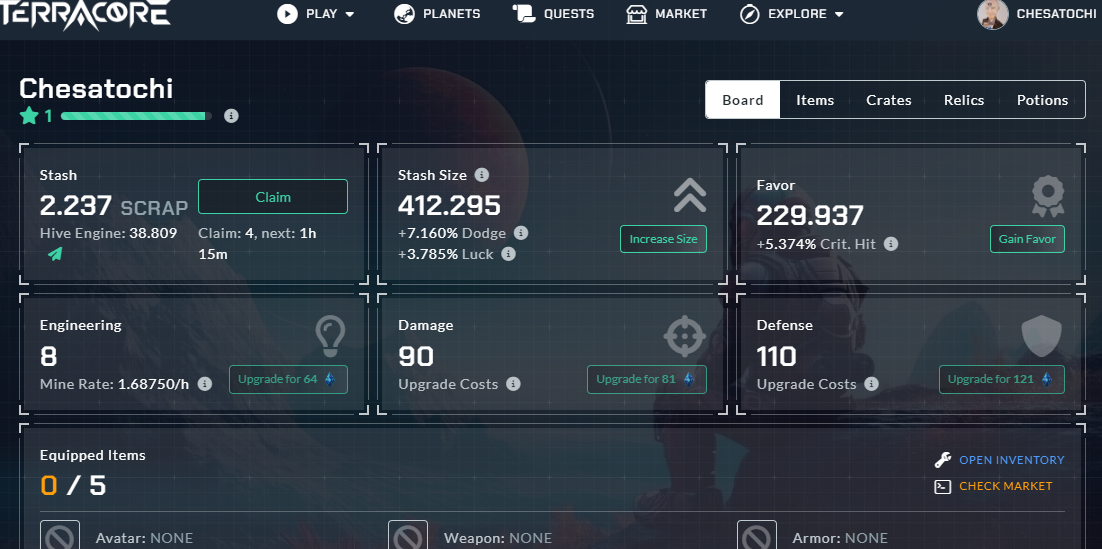Click the Favor ribbon badge icon
This screenshot has width=1102, height=549.
tap(1048, 196)
